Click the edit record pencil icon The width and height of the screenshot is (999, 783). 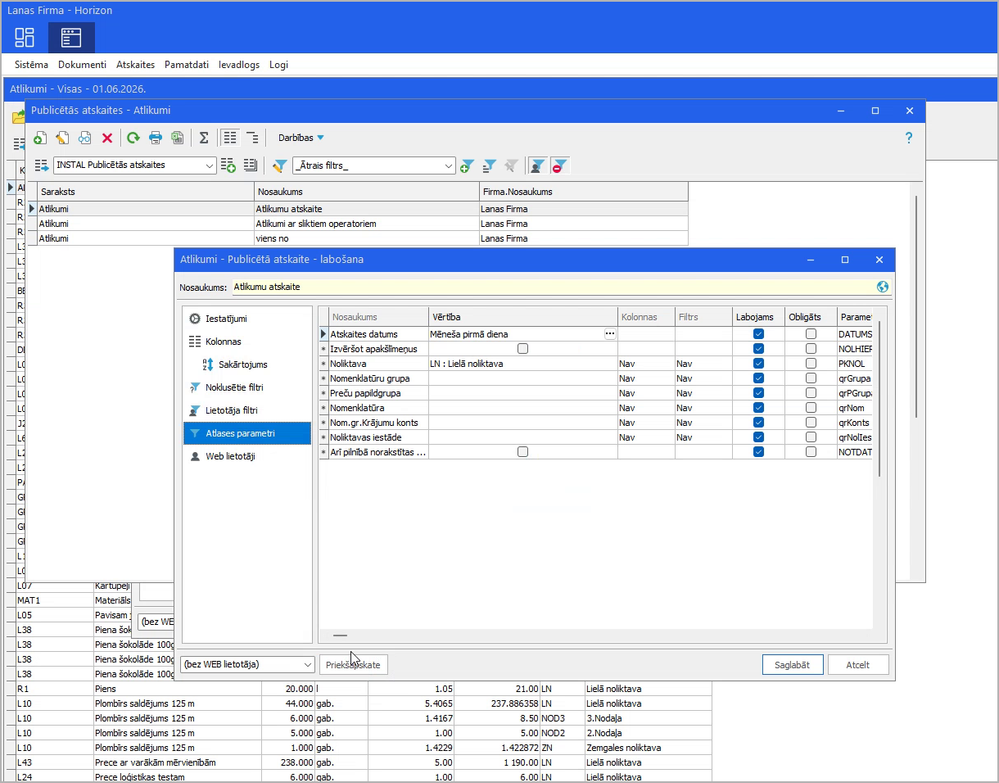click(62, 138)
